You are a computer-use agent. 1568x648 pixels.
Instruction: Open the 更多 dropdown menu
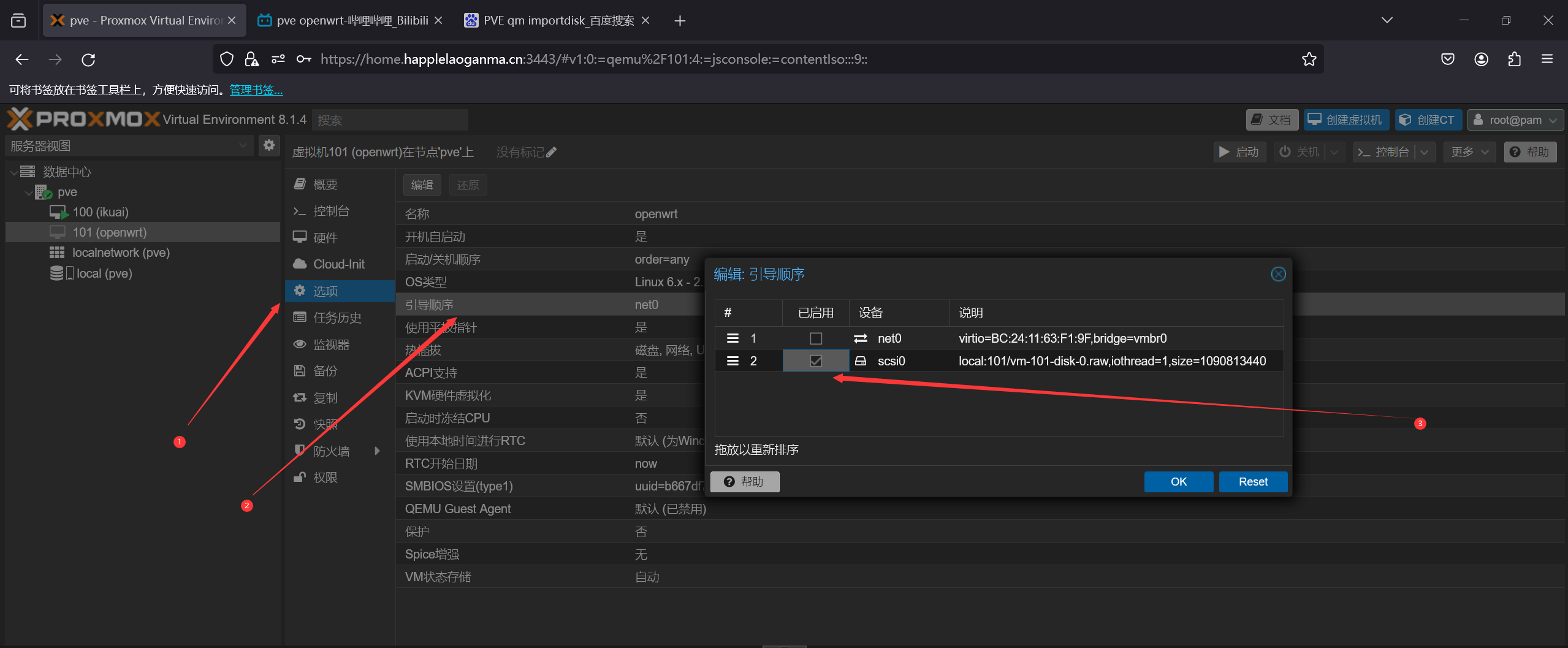[x=1468, y=151]
